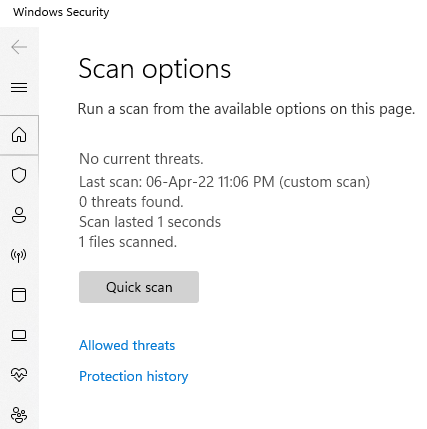
Task: Open Firewall & network protection antenna icon
Action: click(19, 255)
